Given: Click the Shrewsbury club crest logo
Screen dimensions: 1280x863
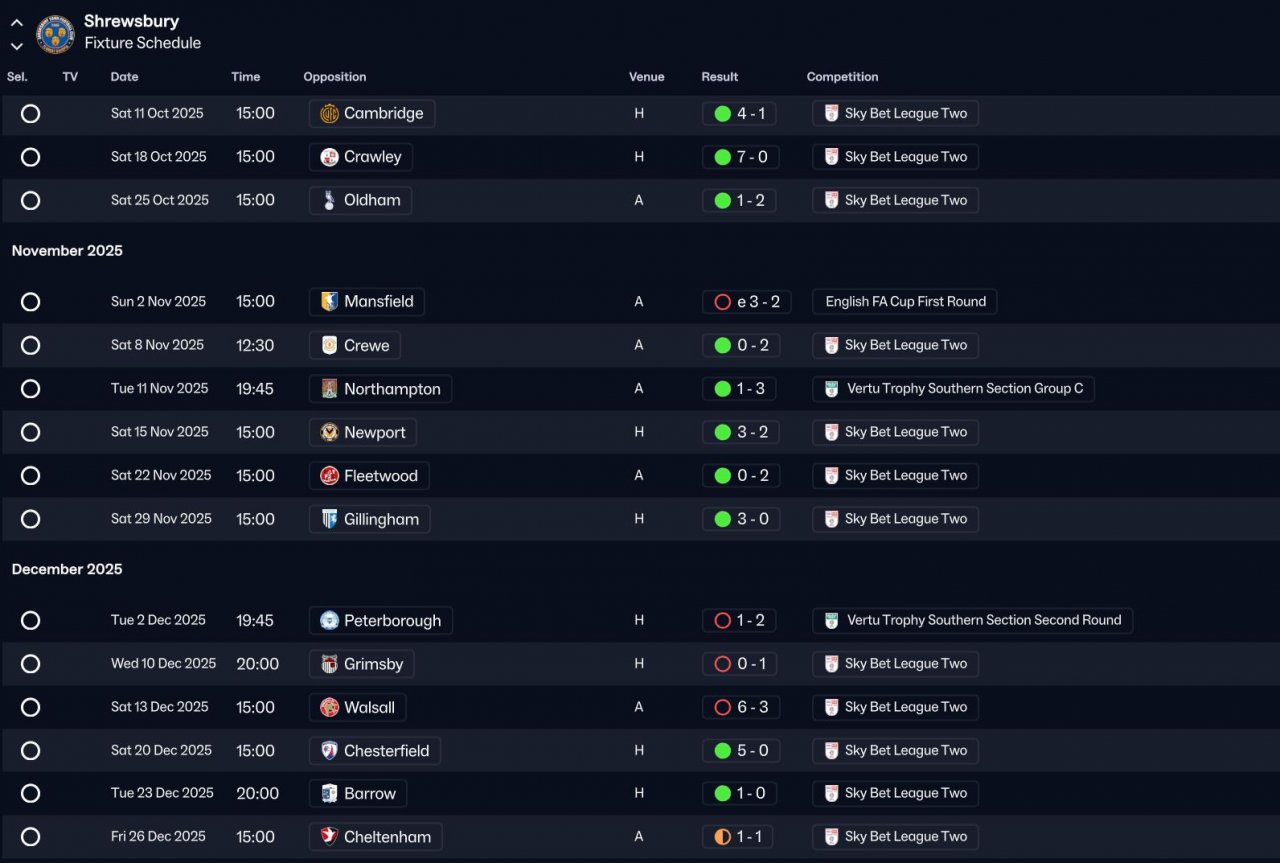Looking at the screenshot, I should coord(55,33).
